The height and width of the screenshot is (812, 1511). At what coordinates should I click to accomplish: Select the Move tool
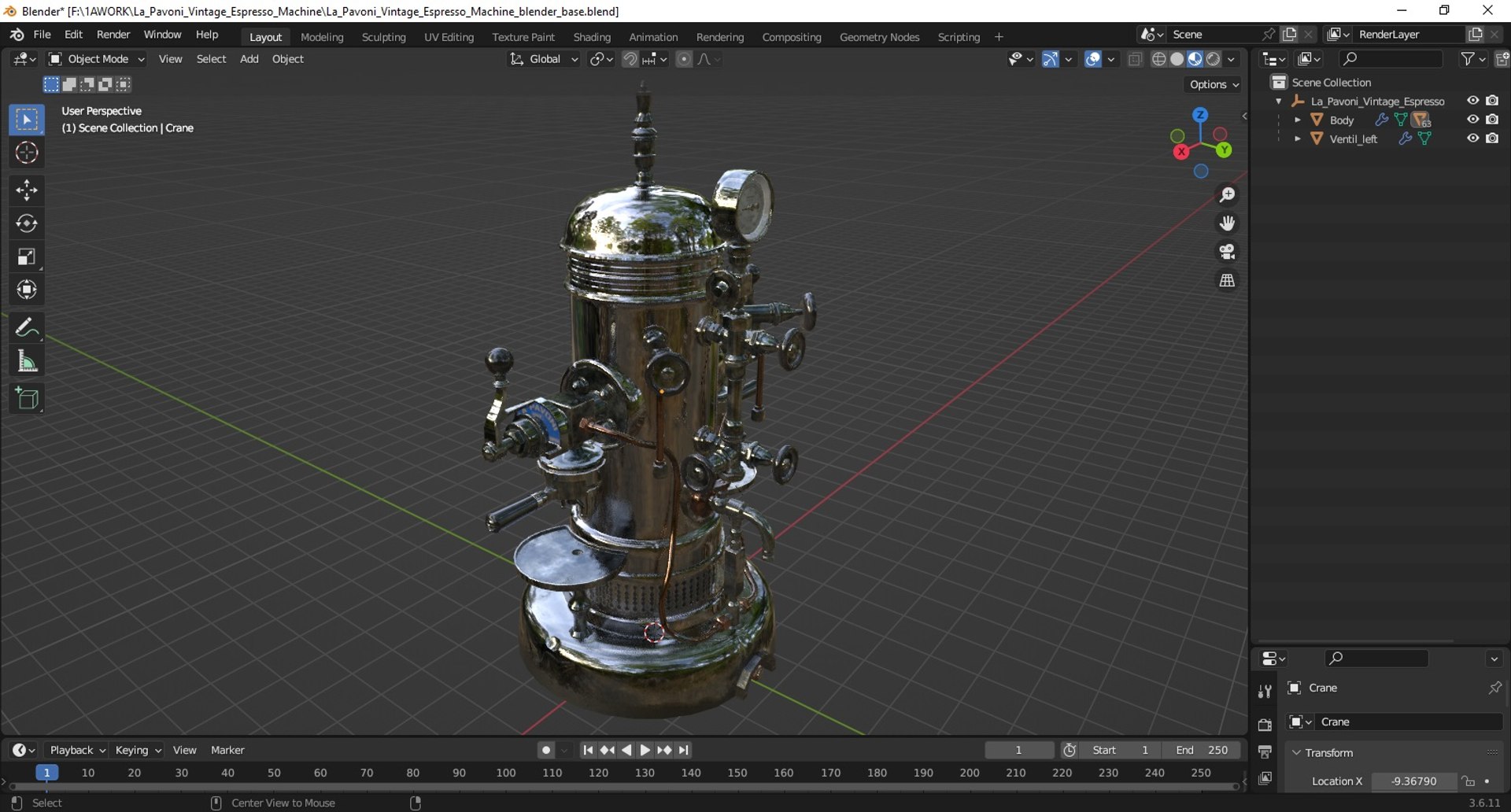27,190
